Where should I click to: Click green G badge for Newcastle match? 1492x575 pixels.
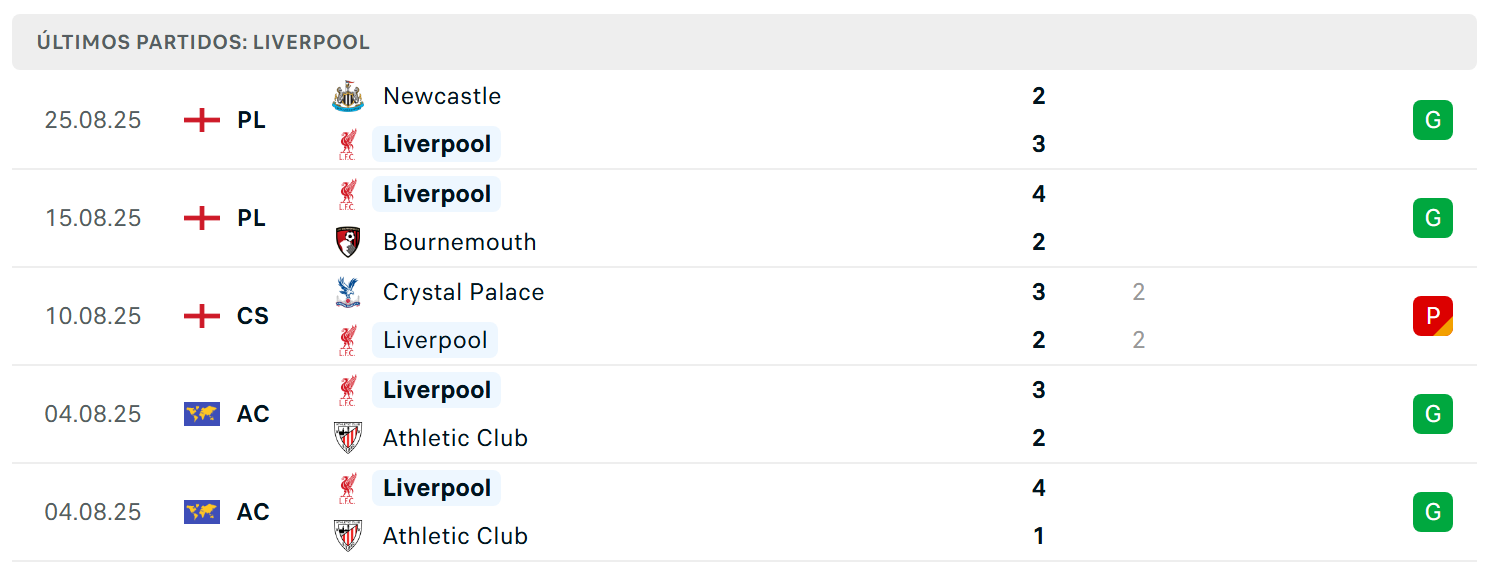[1433, 120]
